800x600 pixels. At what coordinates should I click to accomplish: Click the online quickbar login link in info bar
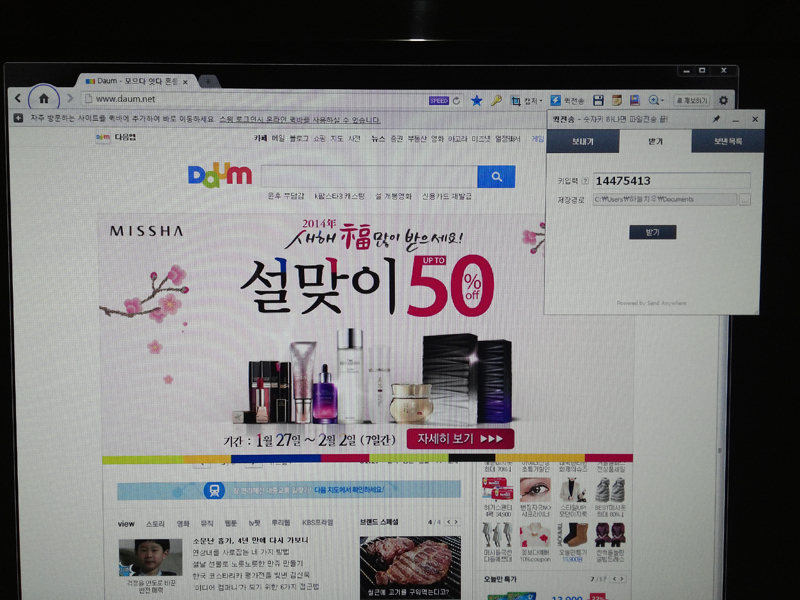(x=299, y=120)
